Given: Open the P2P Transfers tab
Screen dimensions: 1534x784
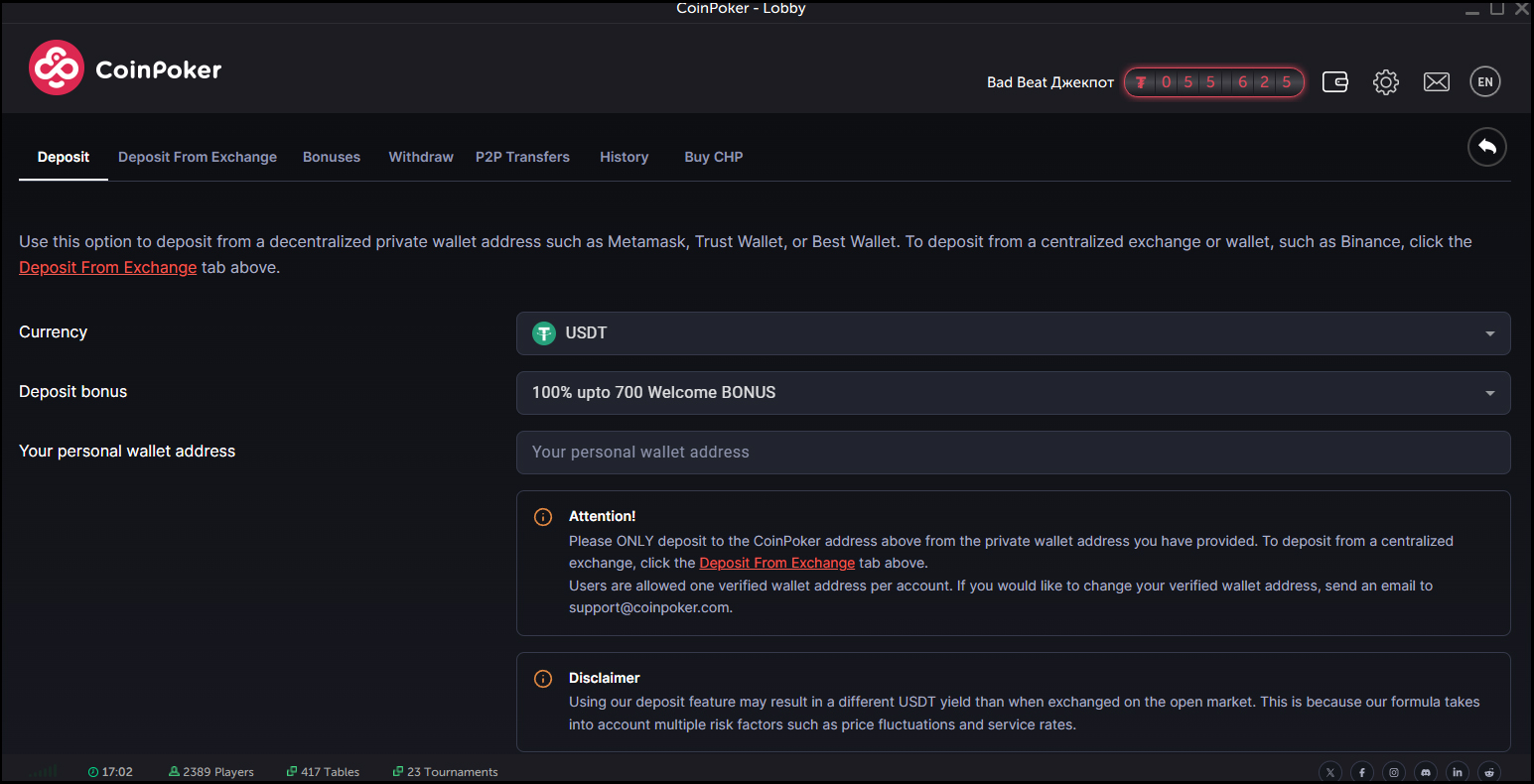Looking at the screenshot, I should click(522, 157).
